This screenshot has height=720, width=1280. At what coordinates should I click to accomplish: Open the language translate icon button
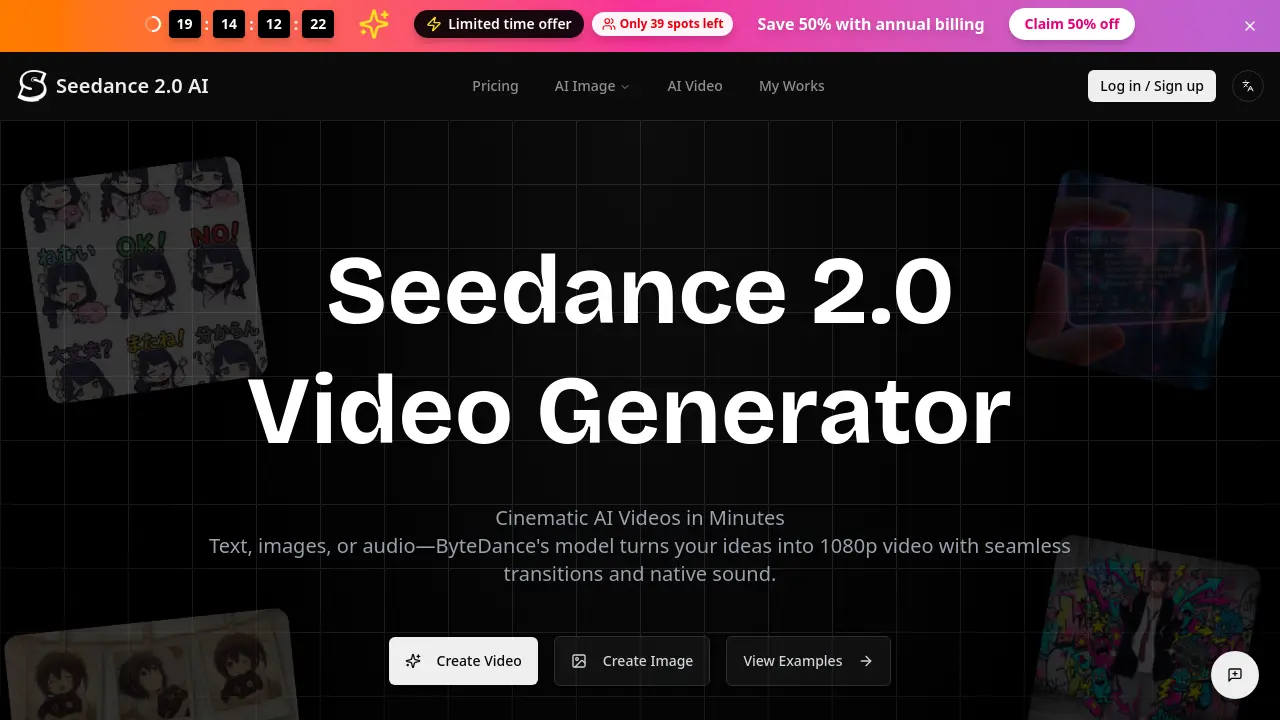[1248, 86]
